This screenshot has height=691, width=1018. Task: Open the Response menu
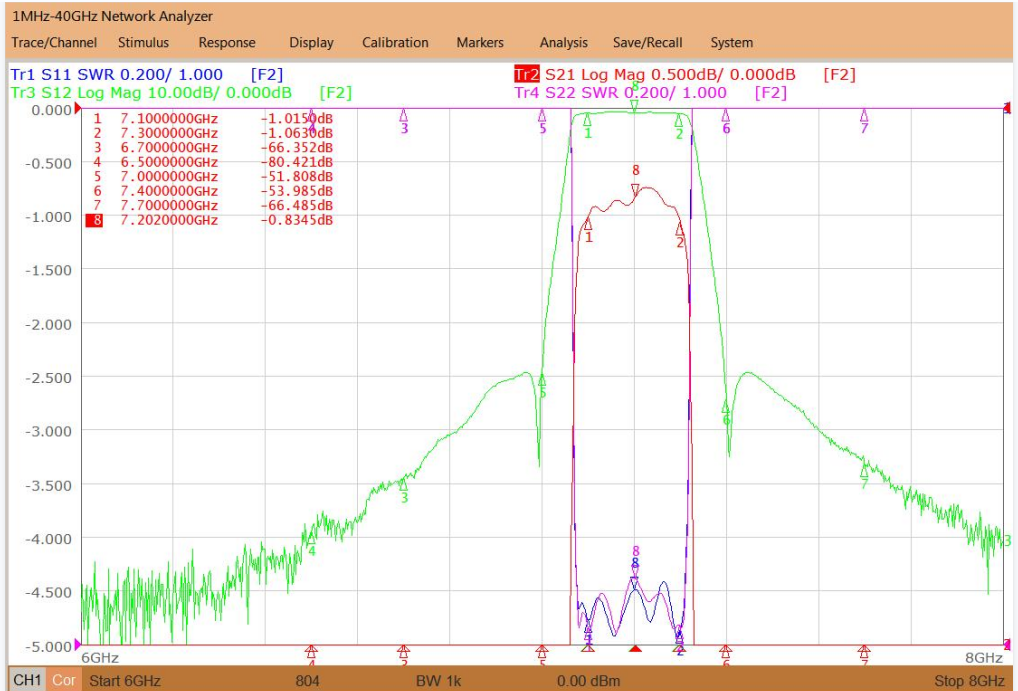(227, 43)
